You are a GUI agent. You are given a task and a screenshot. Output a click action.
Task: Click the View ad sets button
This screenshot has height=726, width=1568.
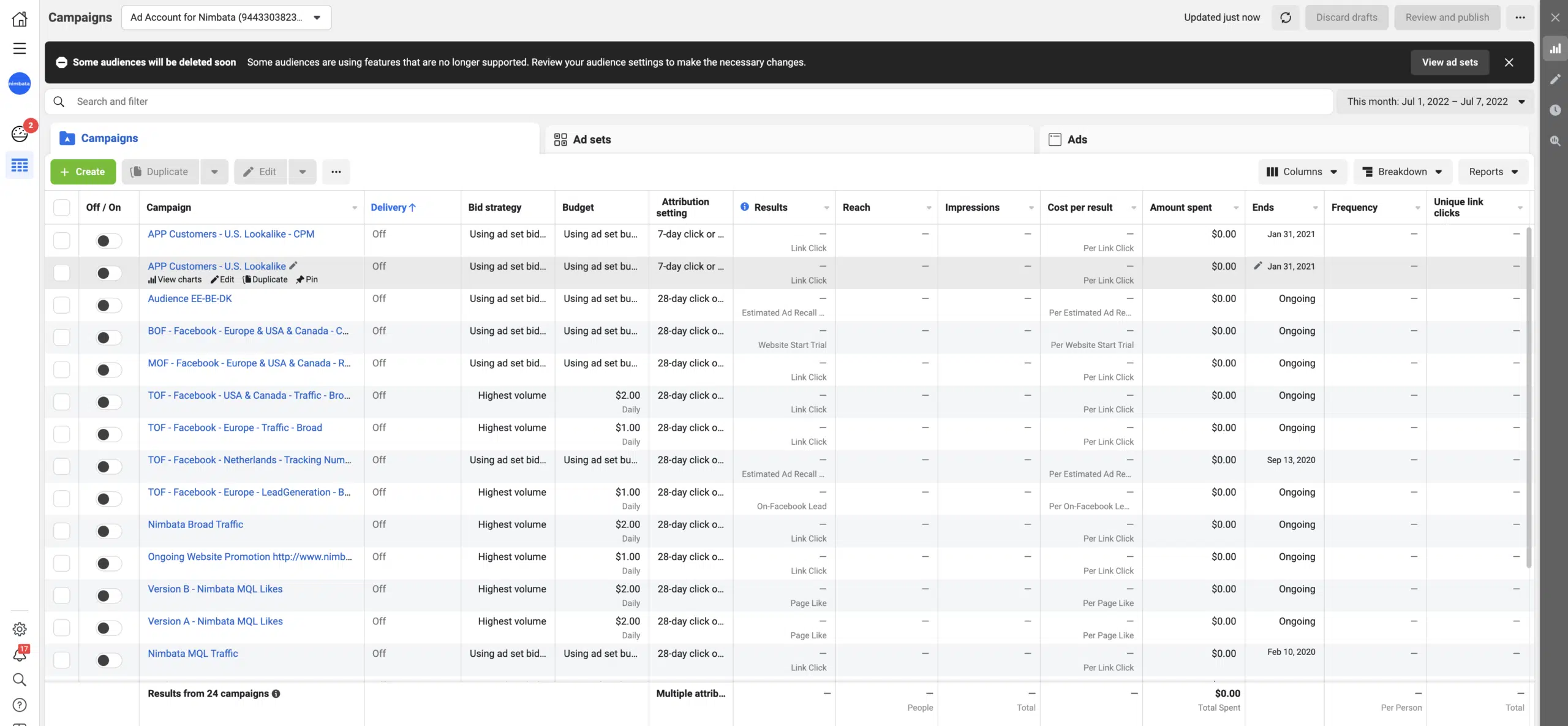tap(1450, 62)
